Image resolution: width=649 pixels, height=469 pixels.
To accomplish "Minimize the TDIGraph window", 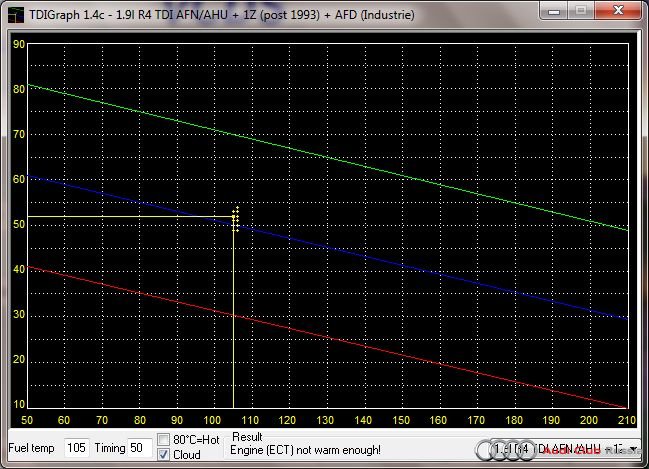I will 554,11.
